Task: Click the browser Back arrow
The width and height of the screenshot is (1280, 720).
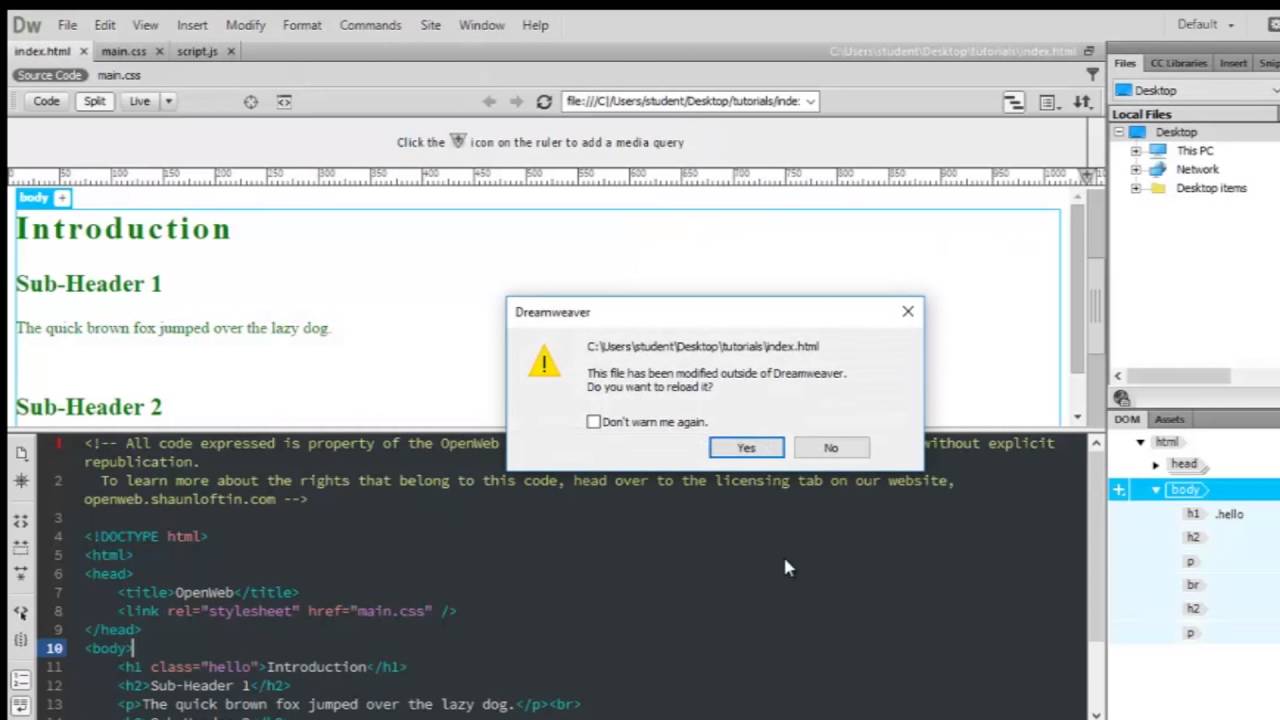Action: coord(489,101)
